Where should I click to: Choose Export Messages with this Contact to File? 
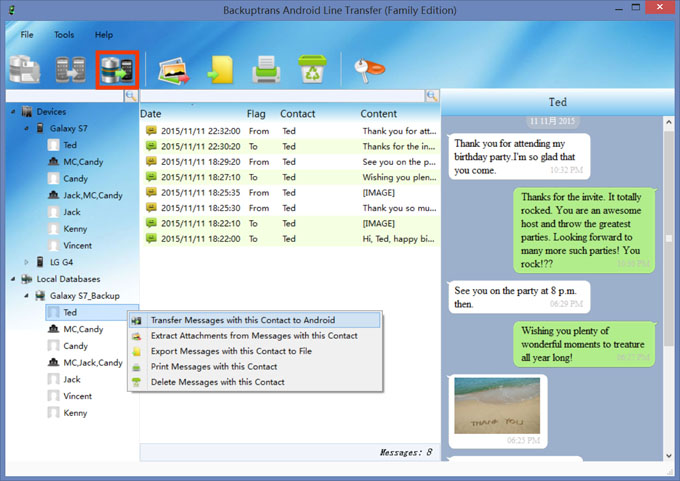[x=255, y=351]
